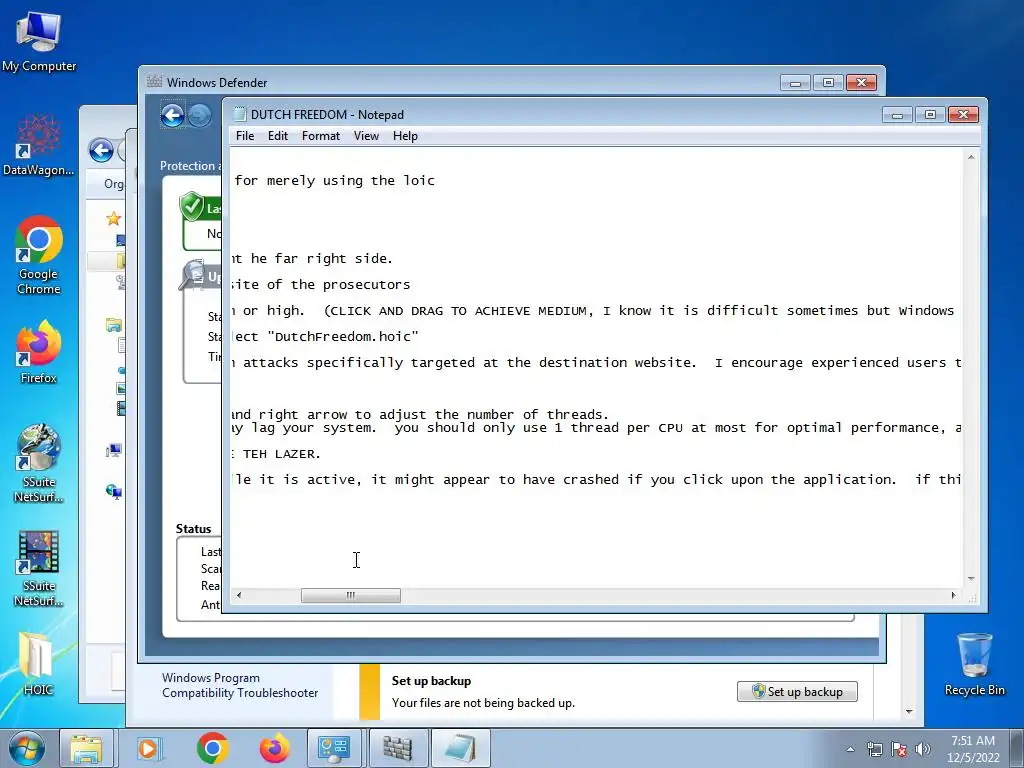
Task: Open Windows Explorer from the taskbar
Action: point(86,749)
